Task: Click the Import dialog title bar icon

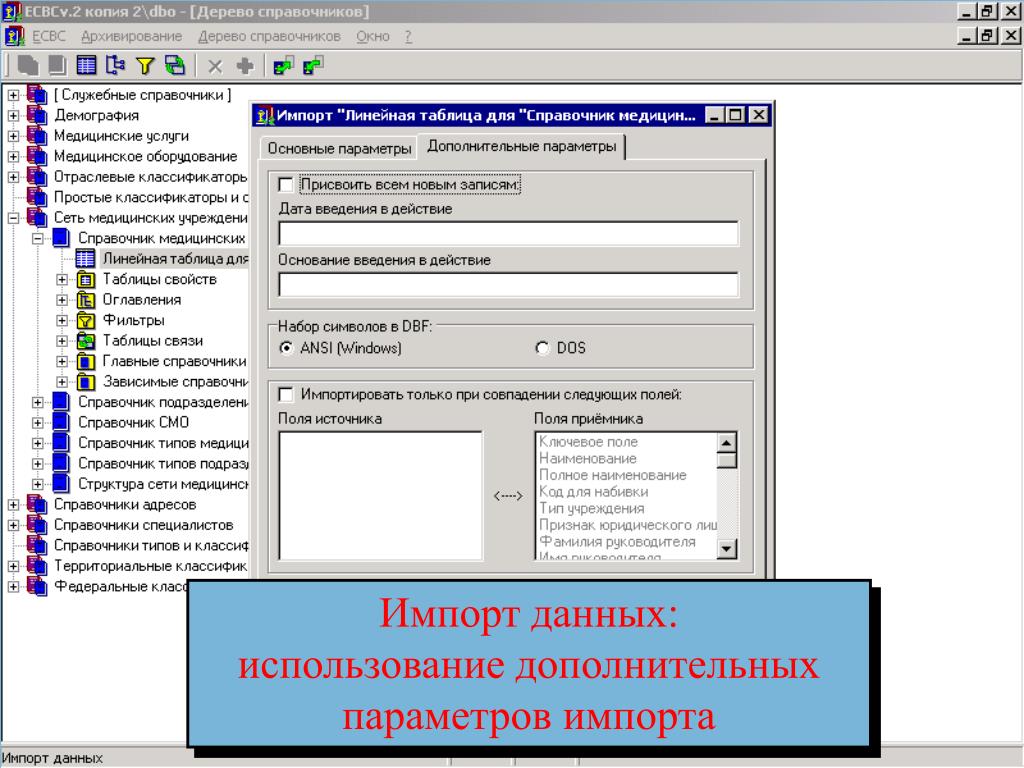Action: [x=265, y=116]
